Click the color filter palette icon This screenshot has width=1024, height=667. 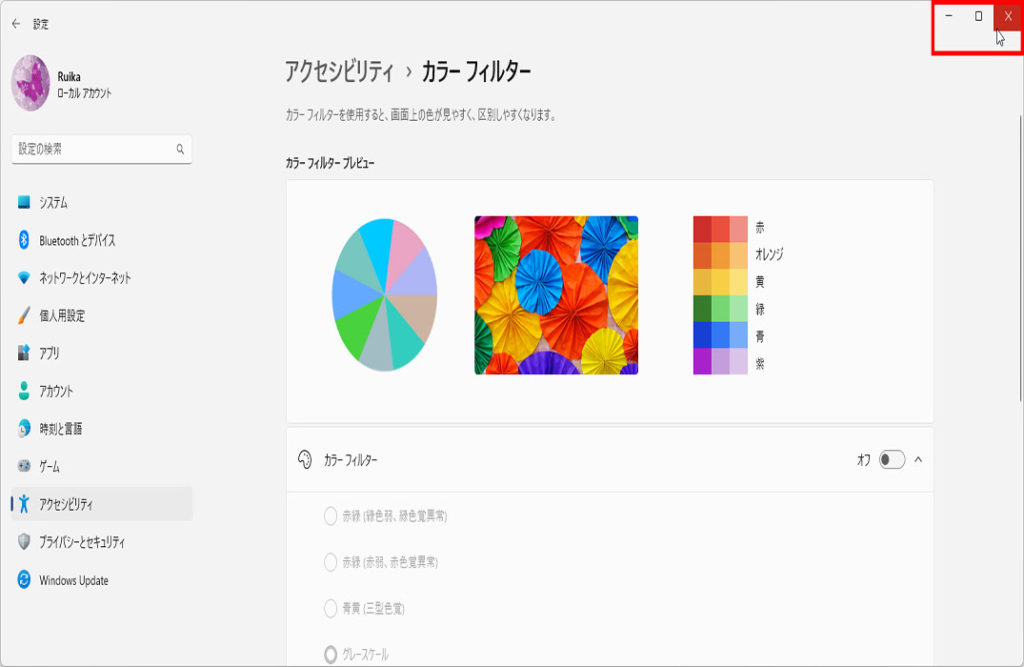[305, 460]
